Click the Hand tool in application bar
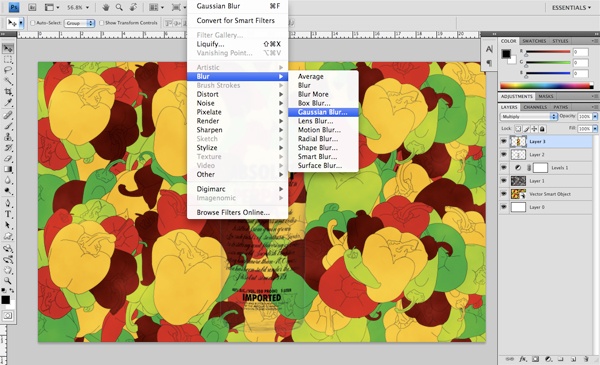 pos(107,7)
